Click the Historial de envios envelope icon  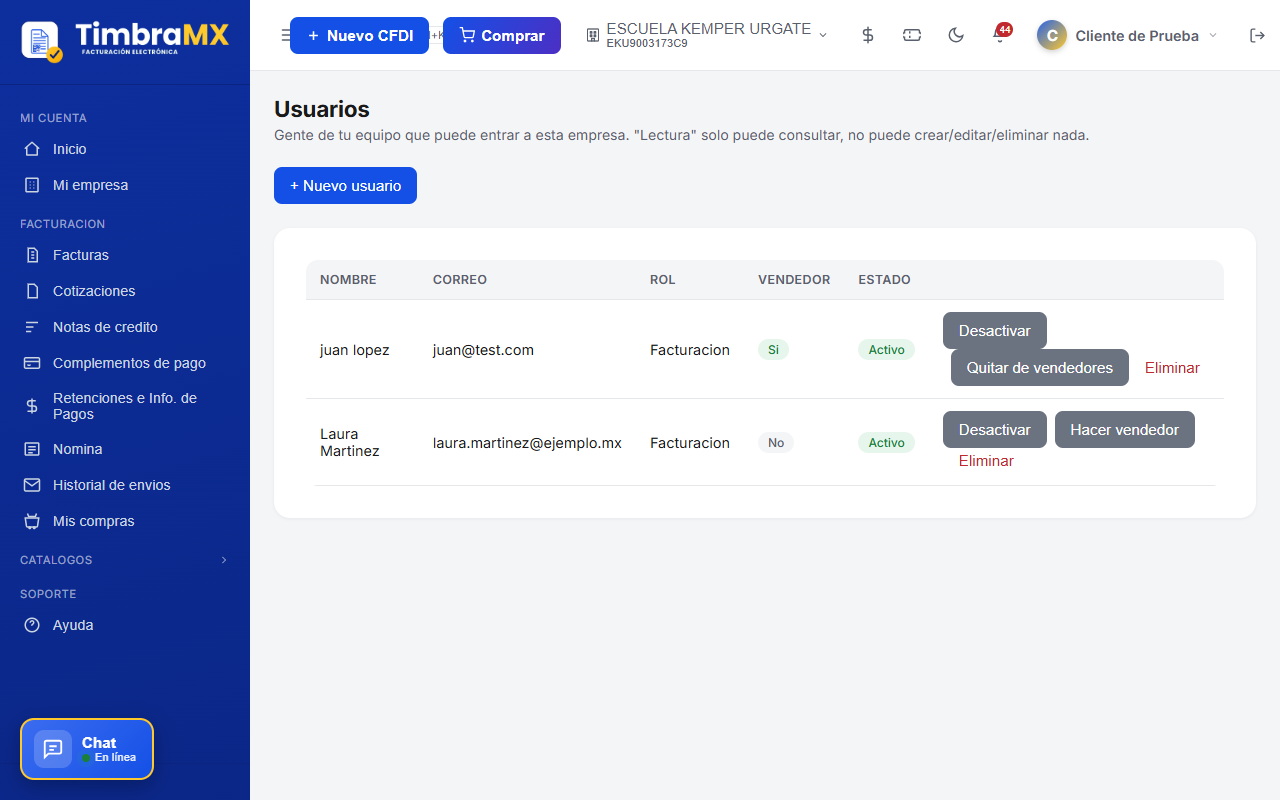(32, 485)
